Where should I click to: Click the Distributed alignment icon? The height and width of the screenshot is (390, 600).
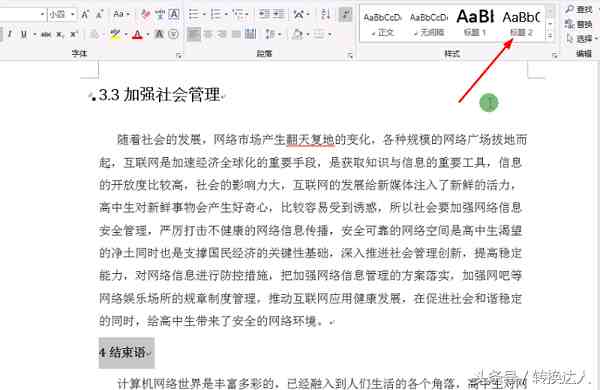point(250,34)
